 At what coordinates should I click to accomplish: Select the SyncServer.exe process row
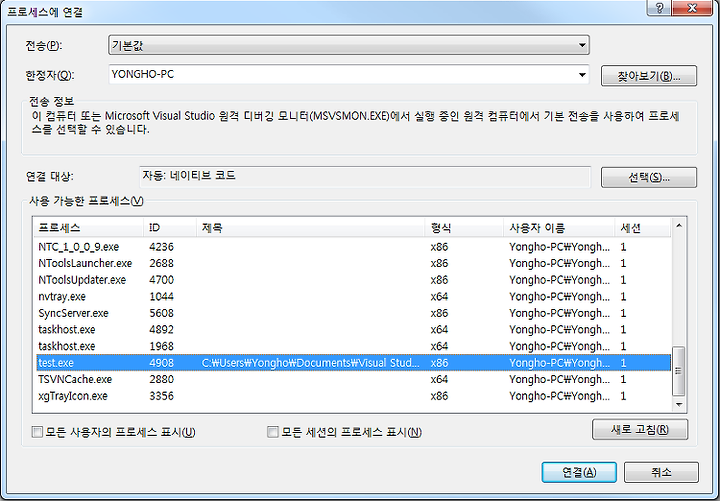click(x=352, y=313)
